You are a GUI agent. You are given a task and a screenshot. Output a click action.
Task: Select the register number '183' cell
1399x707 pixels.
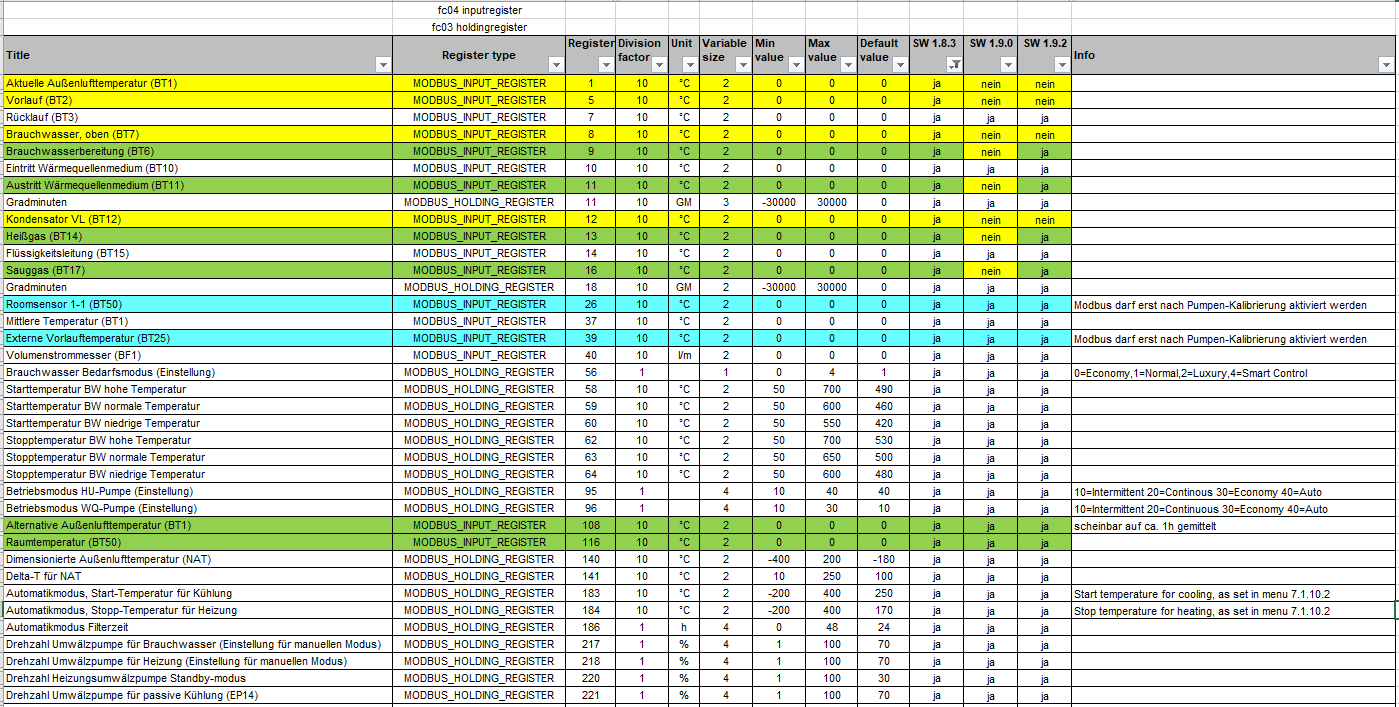tap(590, 593)
